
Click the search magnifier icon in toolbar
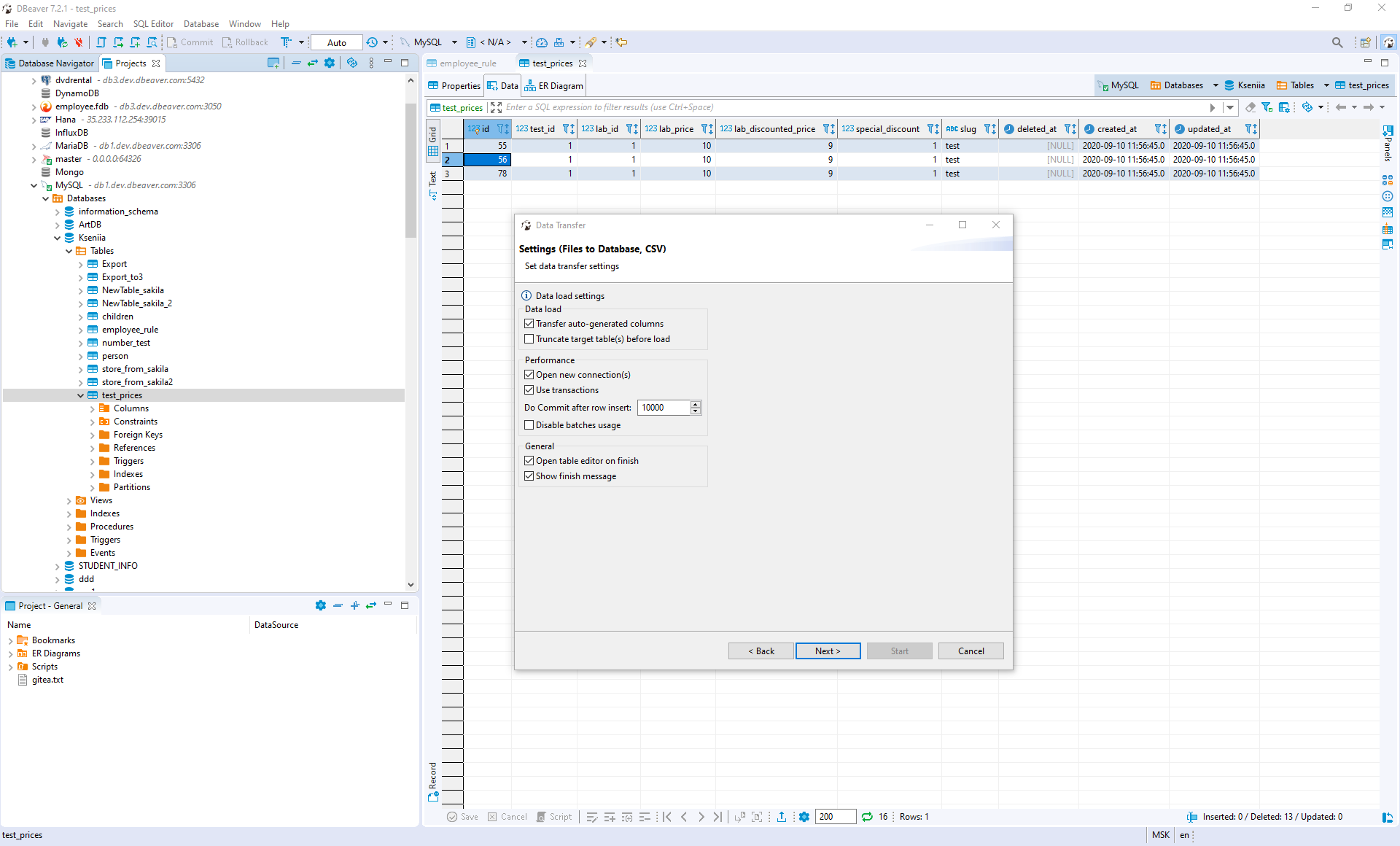1337,42
